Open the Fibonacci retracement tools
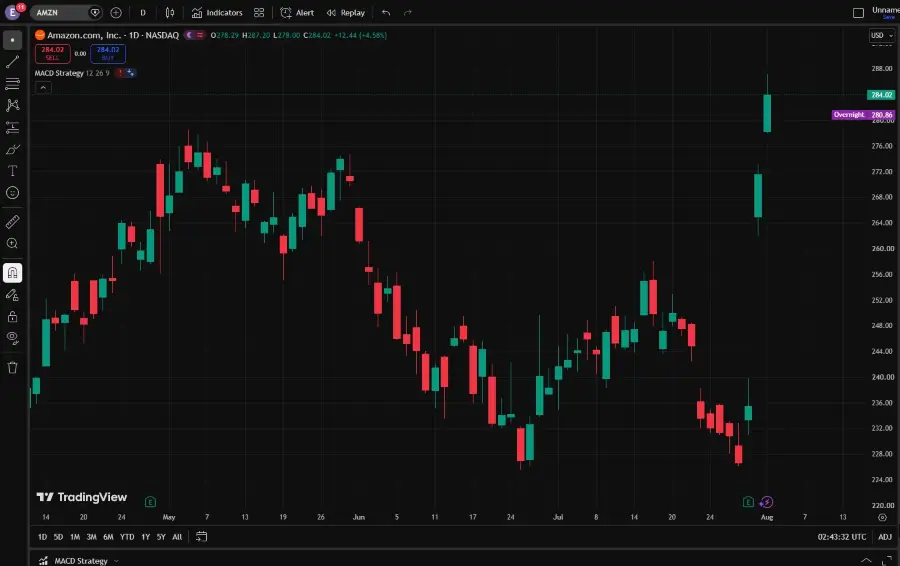The width and height of the screenshot is (900, 566). tap(13, 84)
